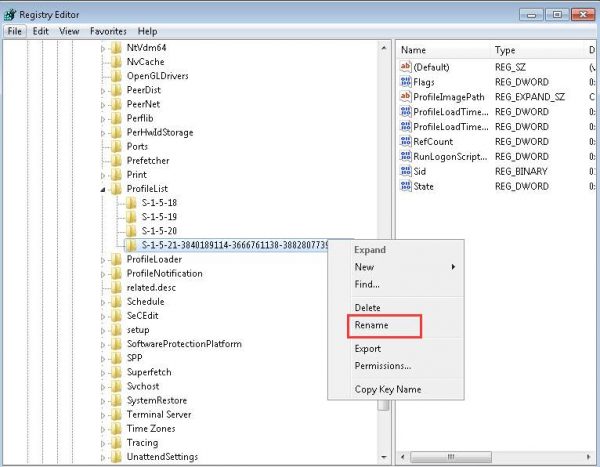Select the setup key
Screen dimensions: 600x467
[138, 330]
